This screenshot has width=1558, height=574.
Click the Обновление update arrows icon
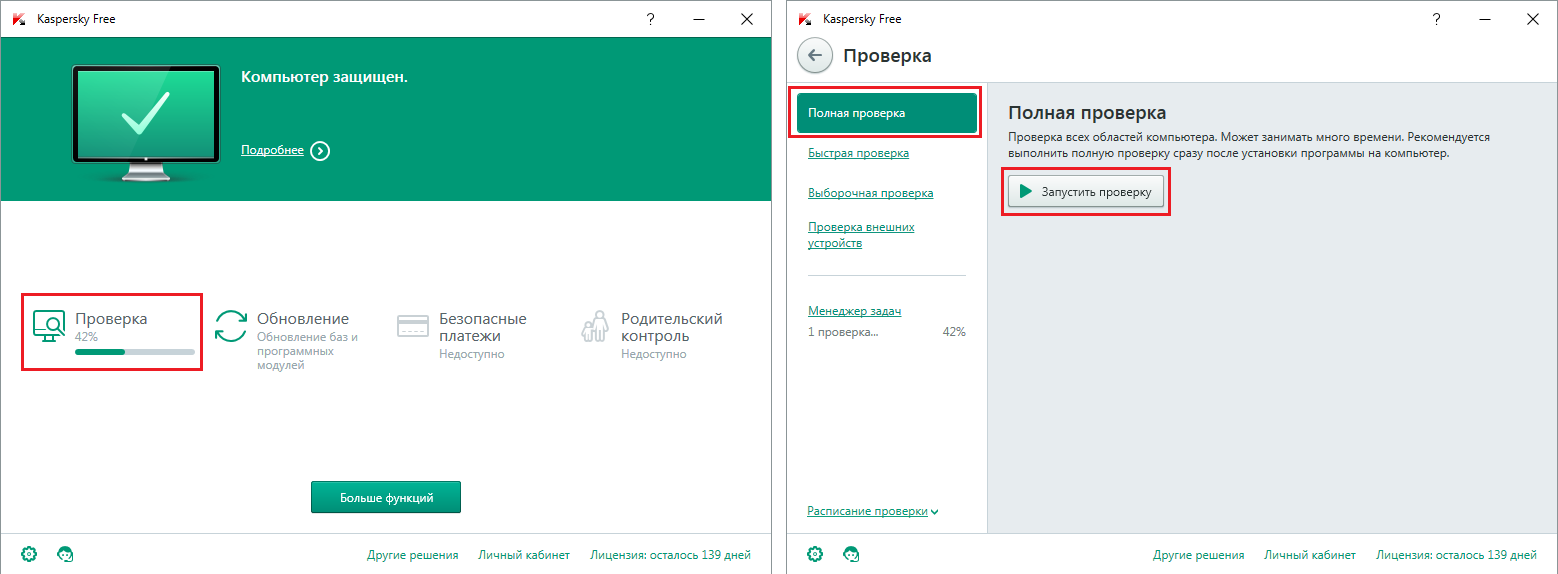pyautogui.click(x=231, y=326)
